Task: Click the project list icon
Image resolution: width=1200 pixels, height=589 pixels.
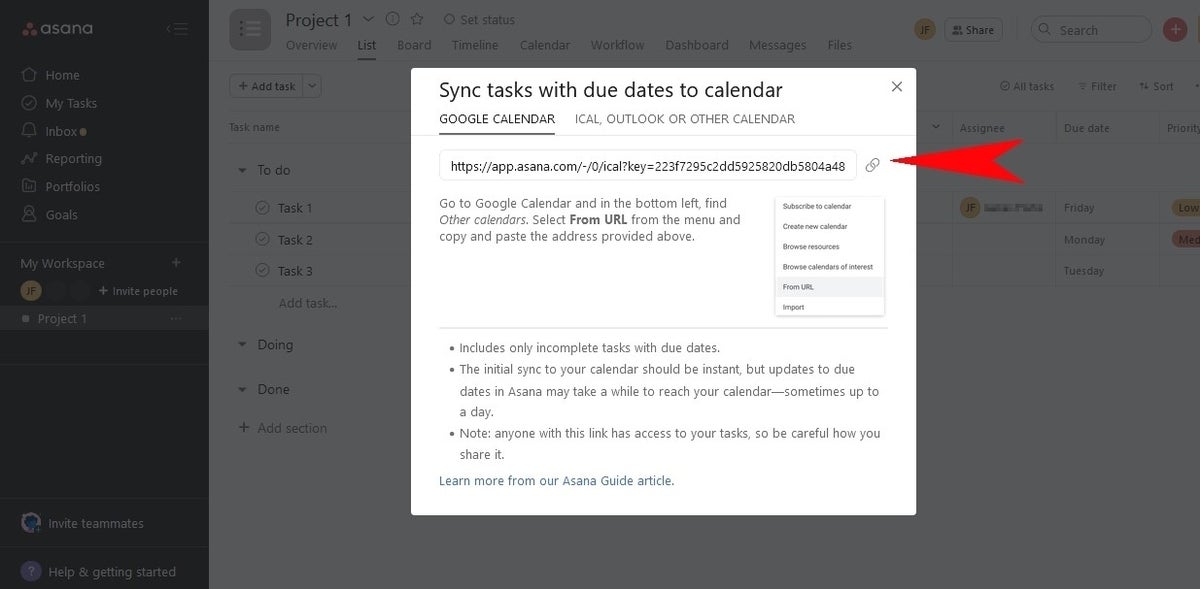Action: tap(250, 29)
